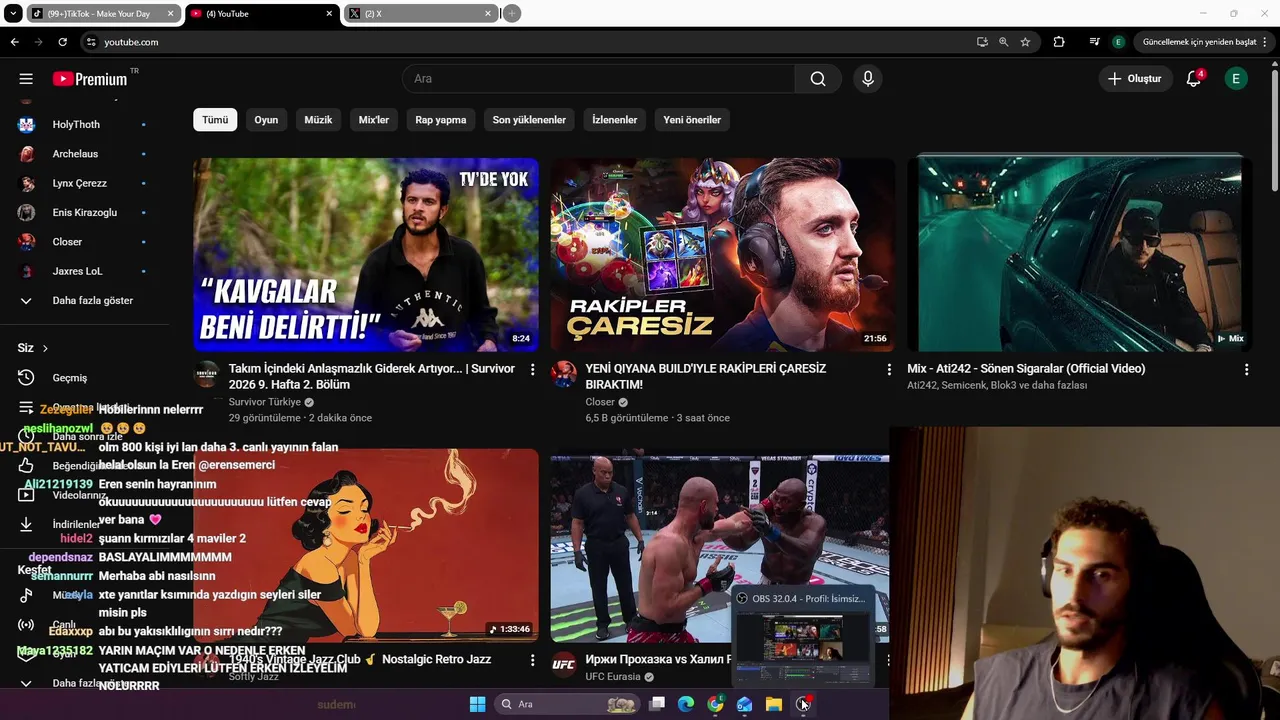
Task: Switch to the X browser tab
Action: tap(420, 14)
